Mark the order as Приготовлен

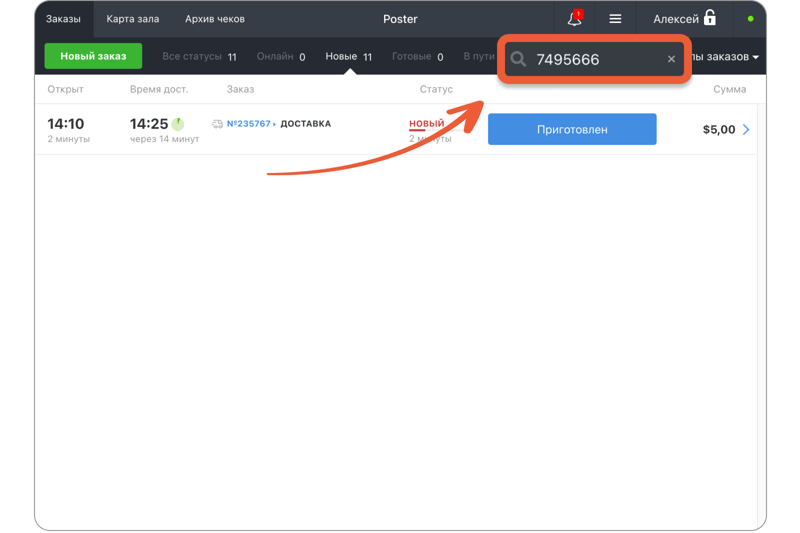(x=572, y=130)
